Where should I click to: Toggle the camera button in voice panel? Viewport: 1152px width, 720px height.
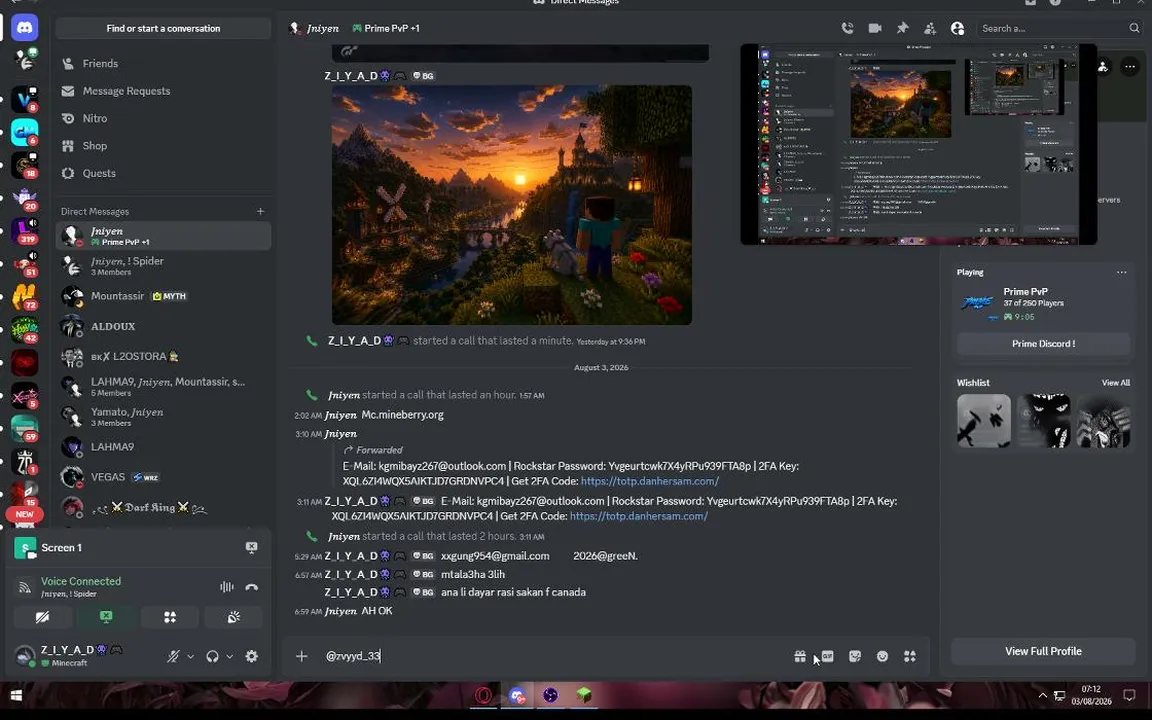coord(43,617)
